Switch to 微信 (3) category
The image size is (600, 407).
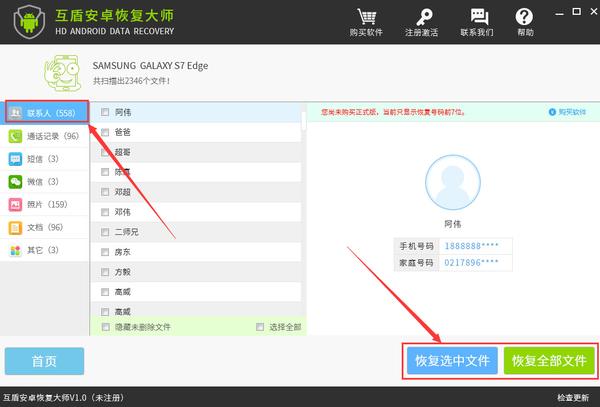point(44,181)
